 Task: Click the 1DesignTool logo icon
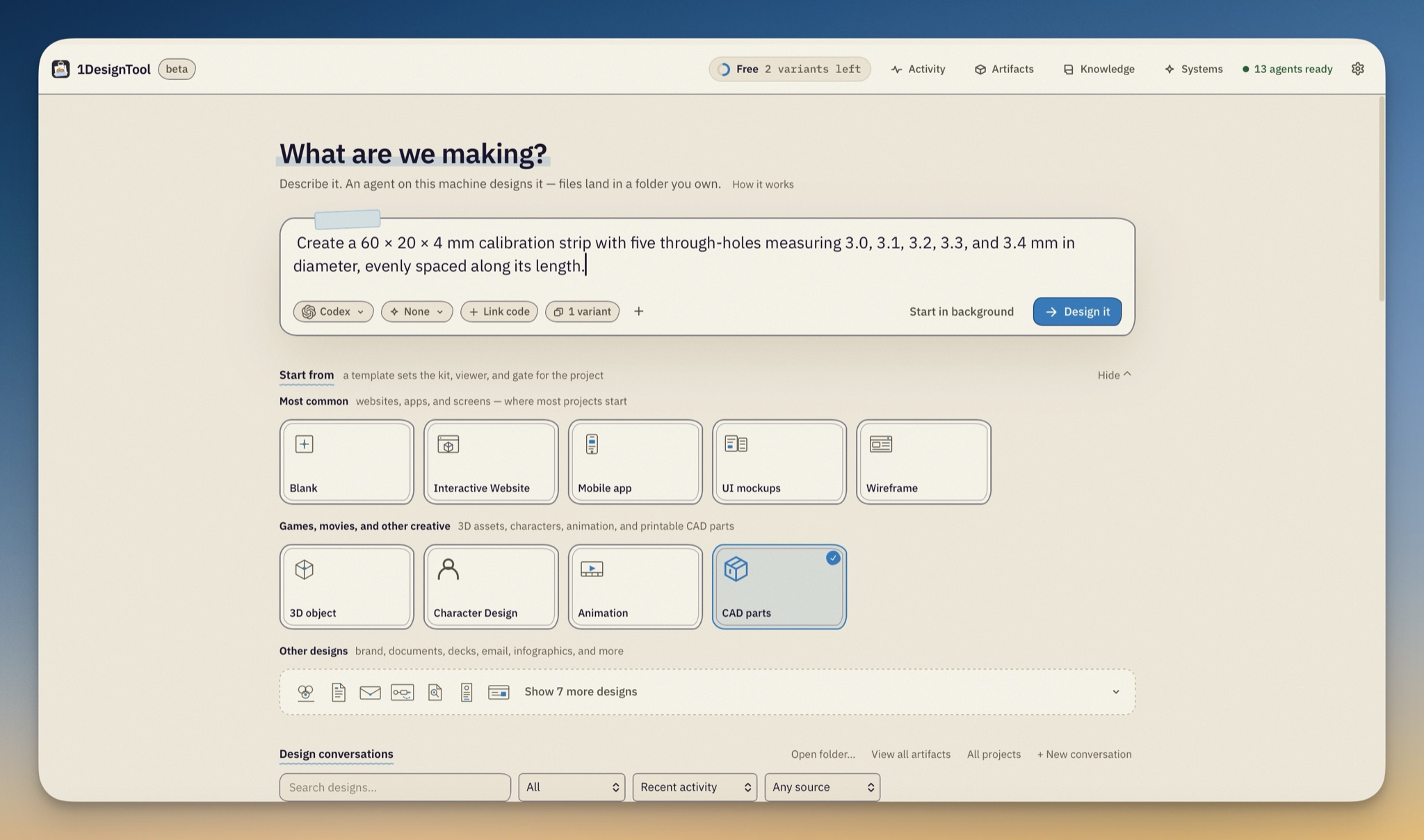click(x=60, y=69)
